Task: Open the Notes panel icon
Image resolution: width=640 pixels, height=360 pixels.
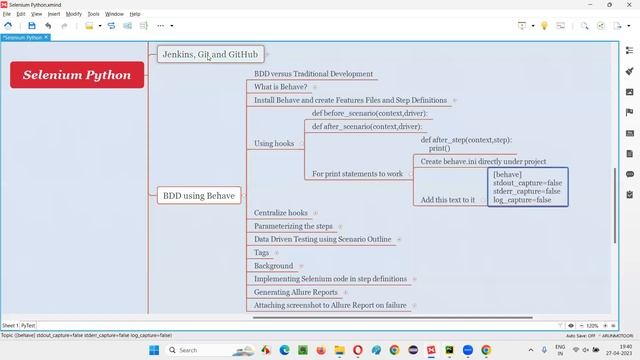Action: pos(630,153)
